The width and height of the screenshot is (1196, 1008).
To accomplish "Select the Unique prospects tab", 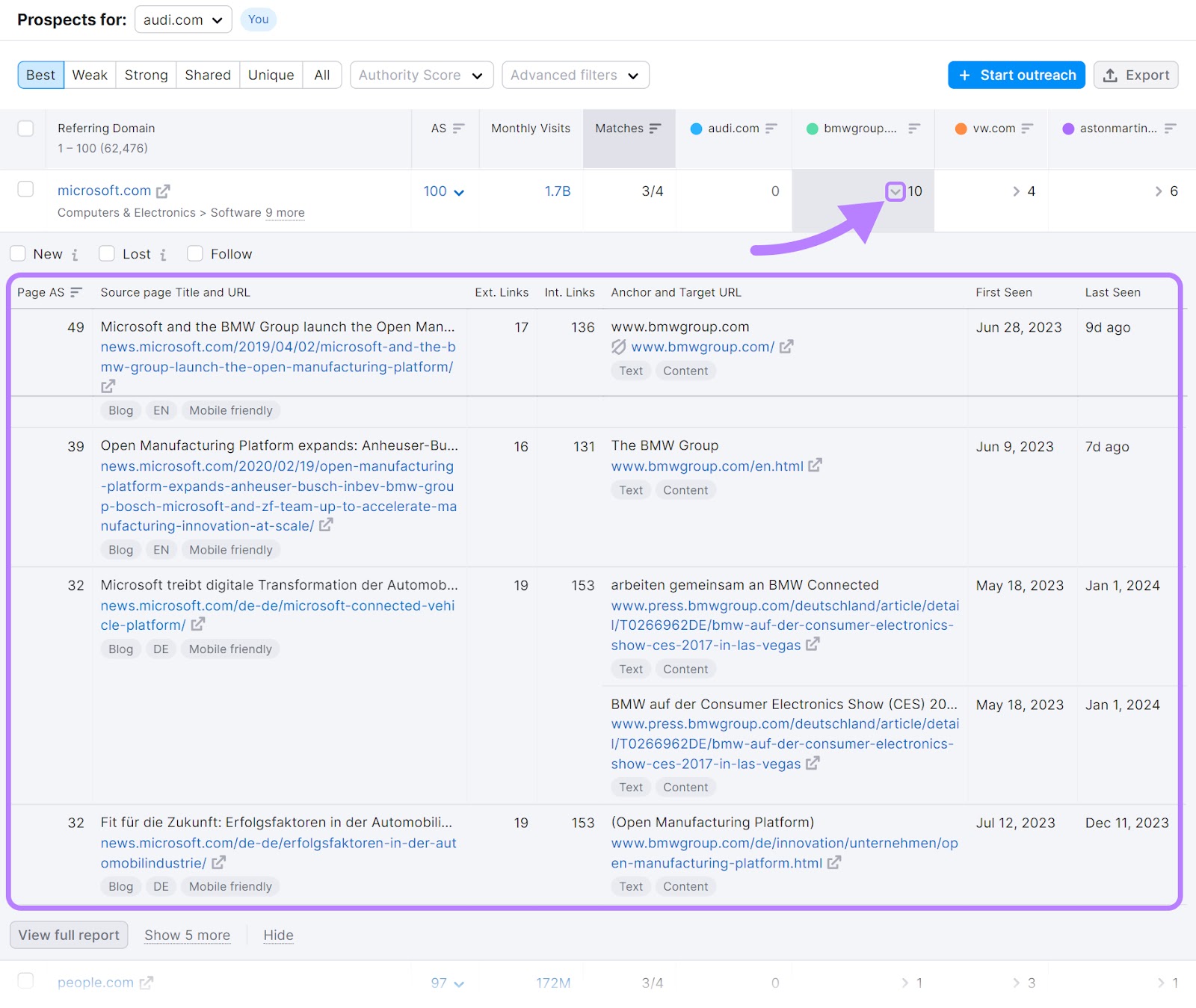I will pos(271,75).
